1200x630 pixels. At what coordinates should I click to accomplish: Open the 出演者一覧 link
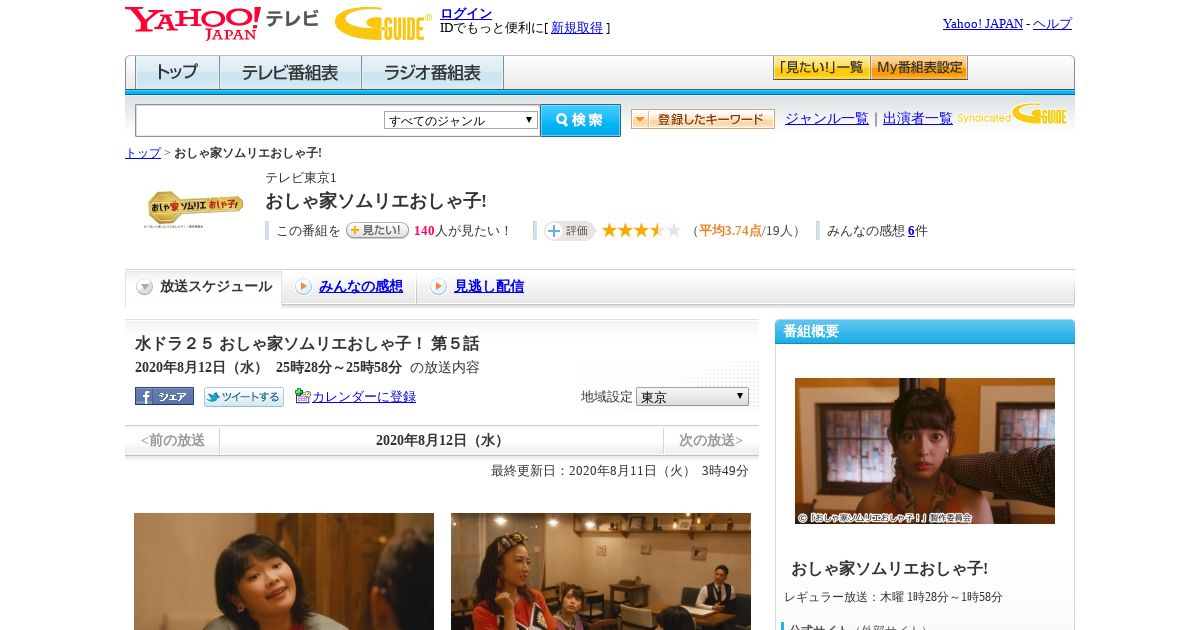[x=918, y=118]
